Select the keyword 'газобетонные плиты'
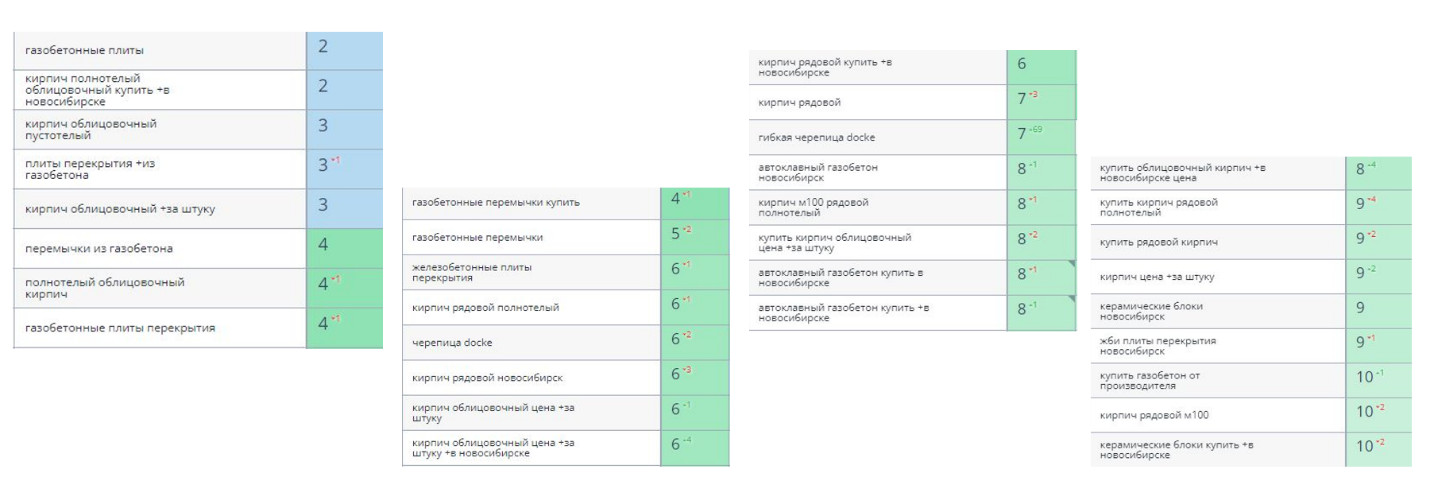 (86, 50)
